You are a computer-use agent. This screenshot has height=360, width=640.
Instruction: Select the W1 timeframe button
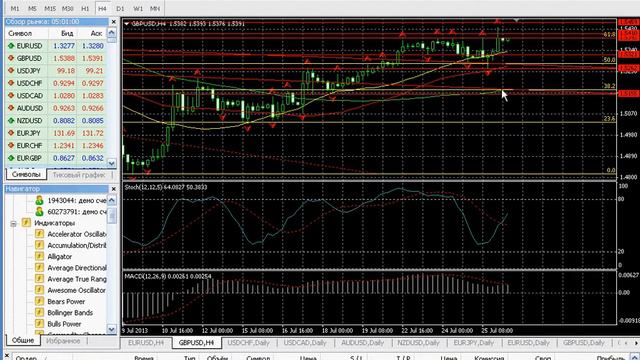pyautogui.click(x=138, y=8)
